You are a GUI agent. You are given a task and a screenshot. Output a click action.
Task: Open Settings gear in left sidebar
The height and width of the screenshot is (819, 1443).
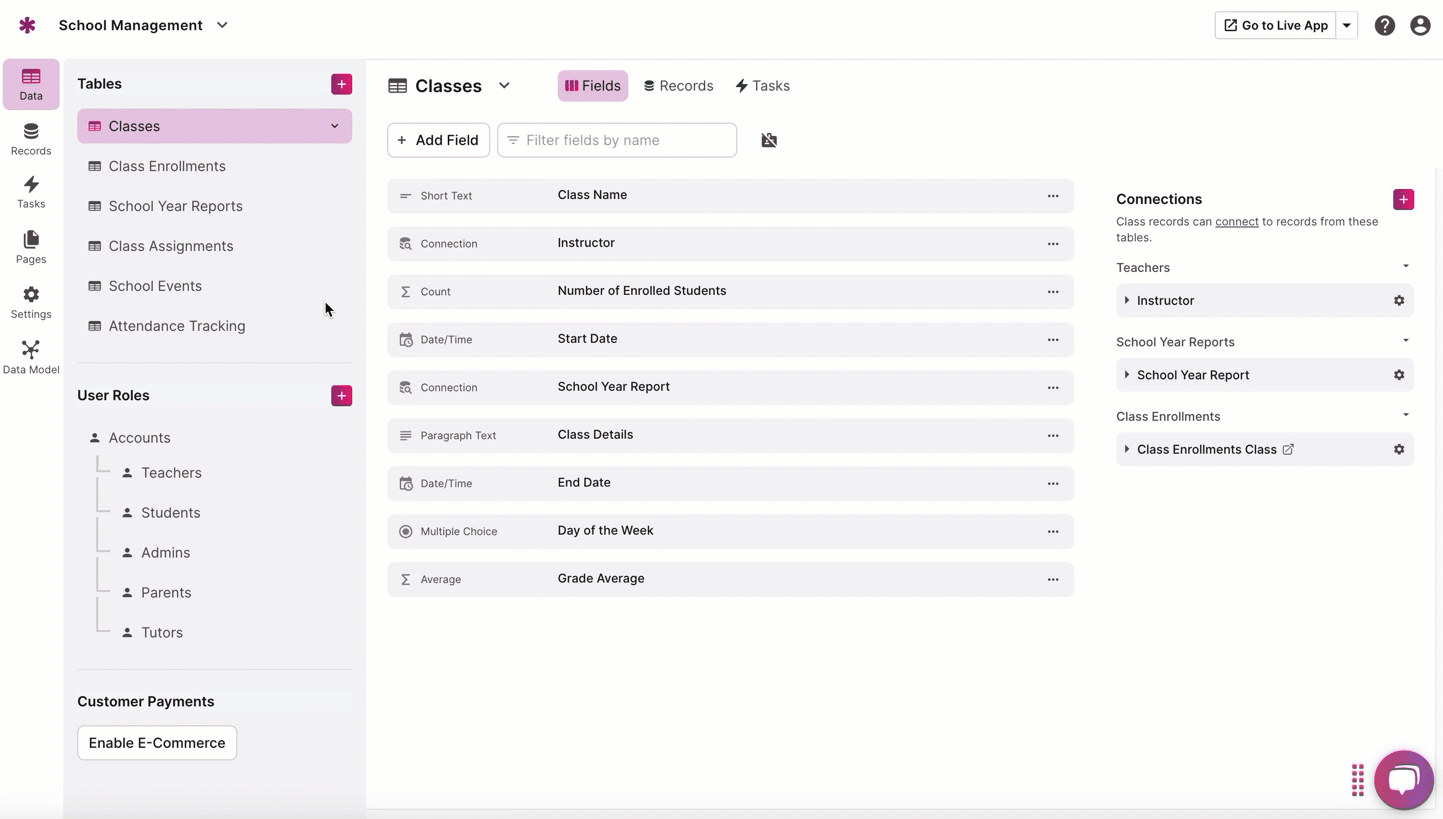(x=31, y=302)
